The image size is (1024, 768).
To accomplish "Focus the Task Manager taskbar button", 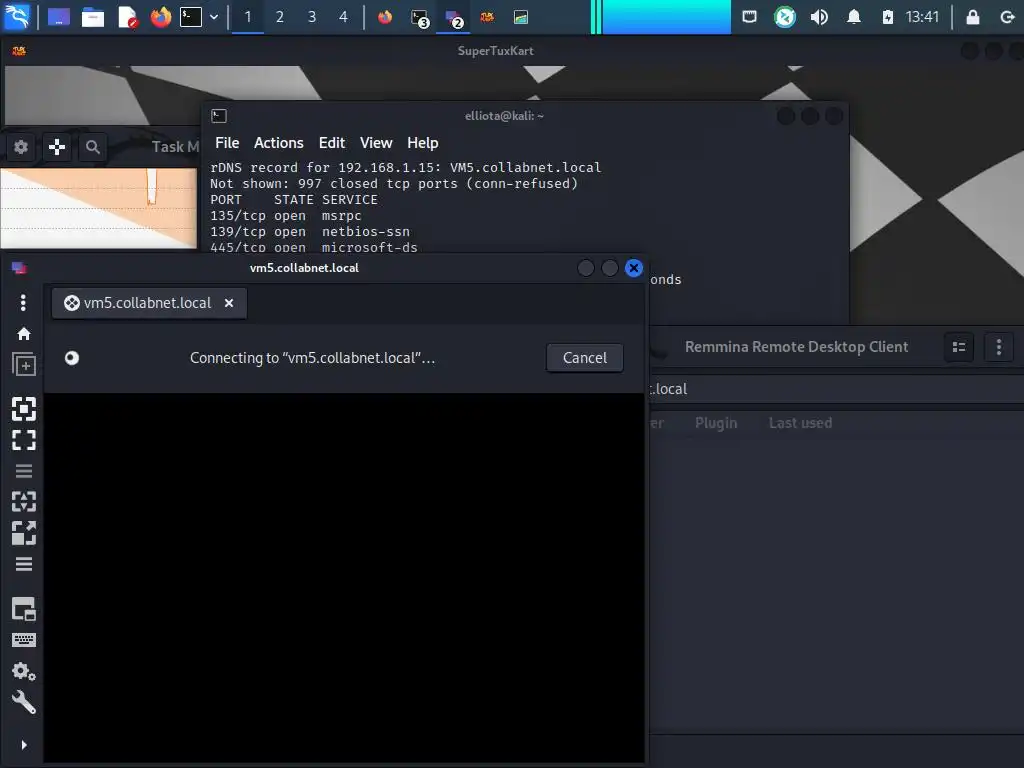I will (520, 17).
